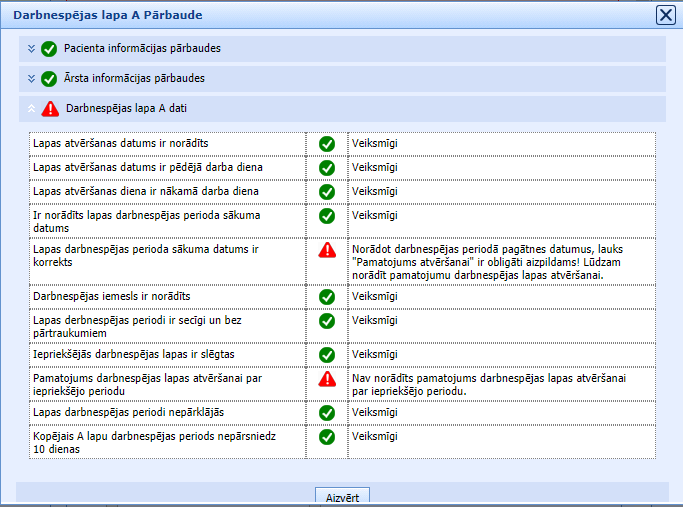Click green check for Iepriekšējās darbnespējas lapas ir slēgtas

click(326, 355)
